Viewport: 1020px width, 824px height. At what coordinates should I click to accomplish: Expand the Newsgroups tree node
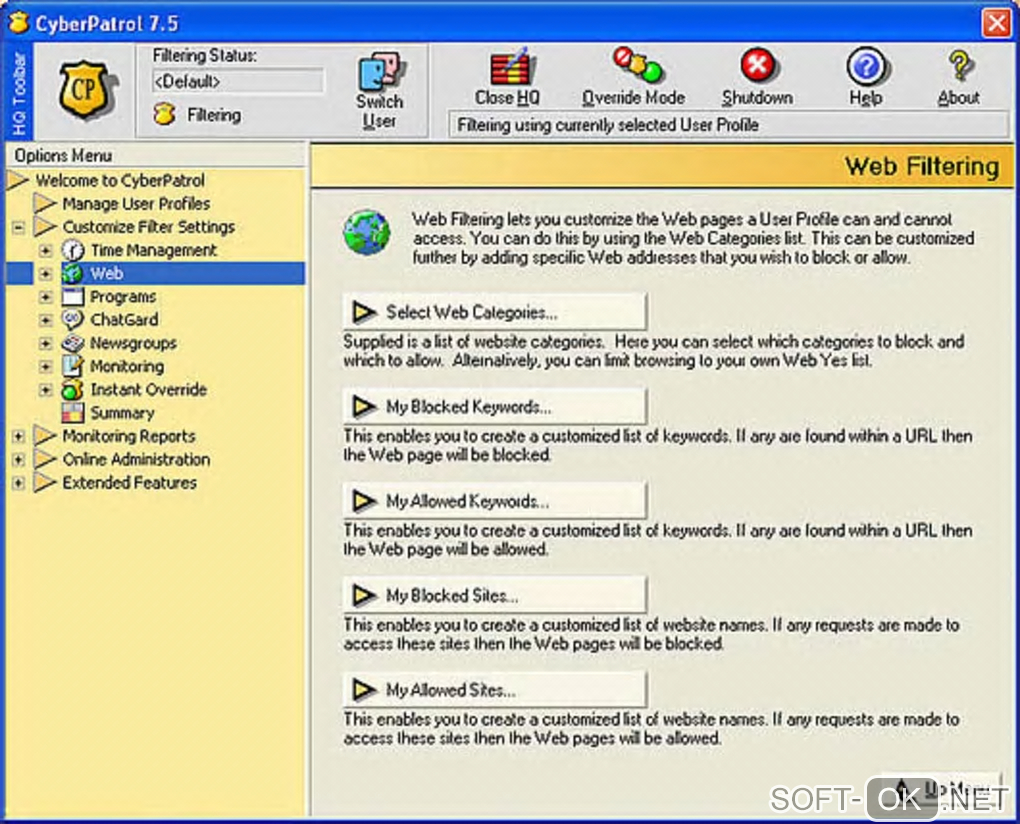pos(46,343)
